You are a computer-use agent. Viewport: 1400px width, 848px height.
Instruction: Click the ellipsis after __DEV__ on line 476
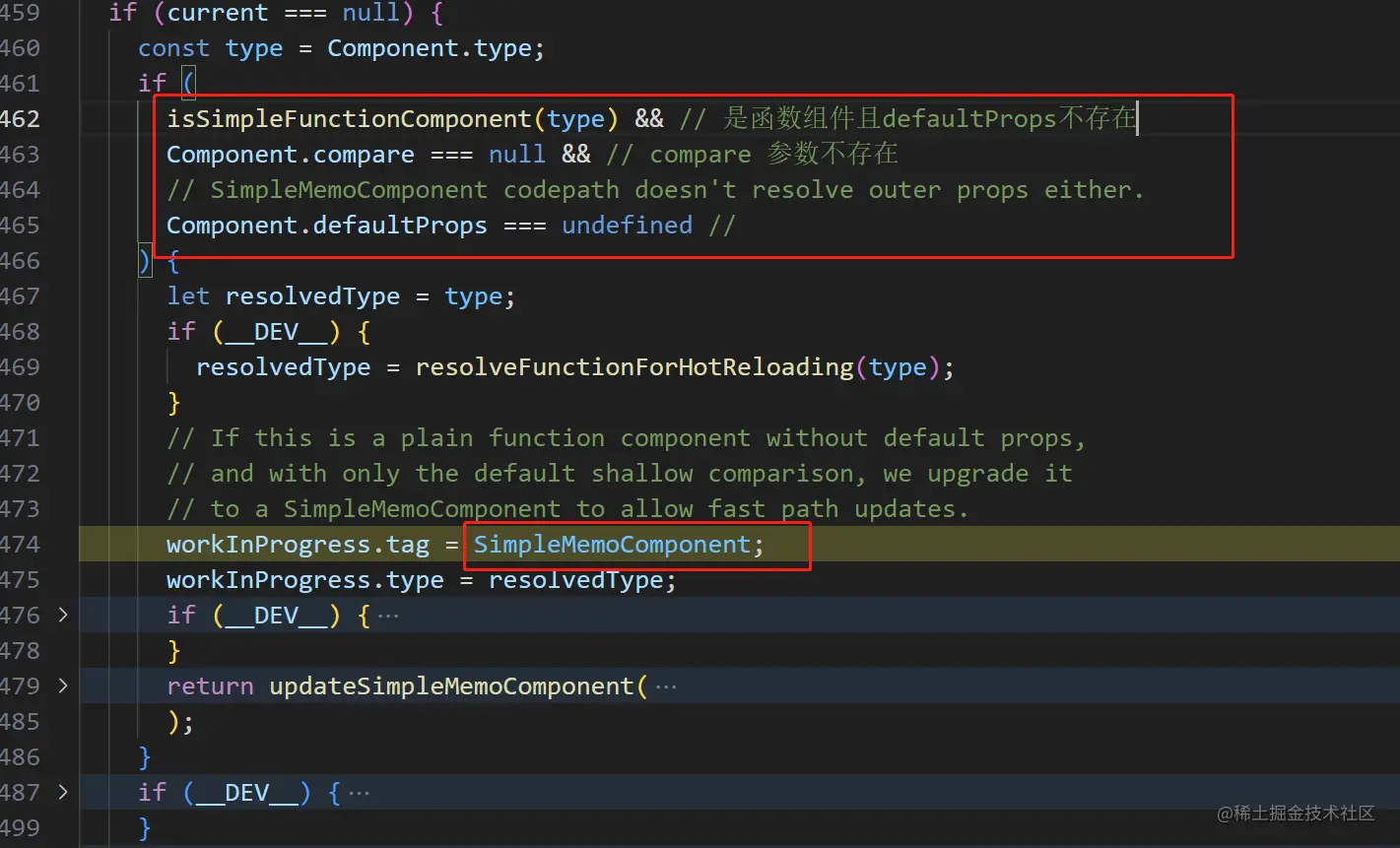[388, 615]
